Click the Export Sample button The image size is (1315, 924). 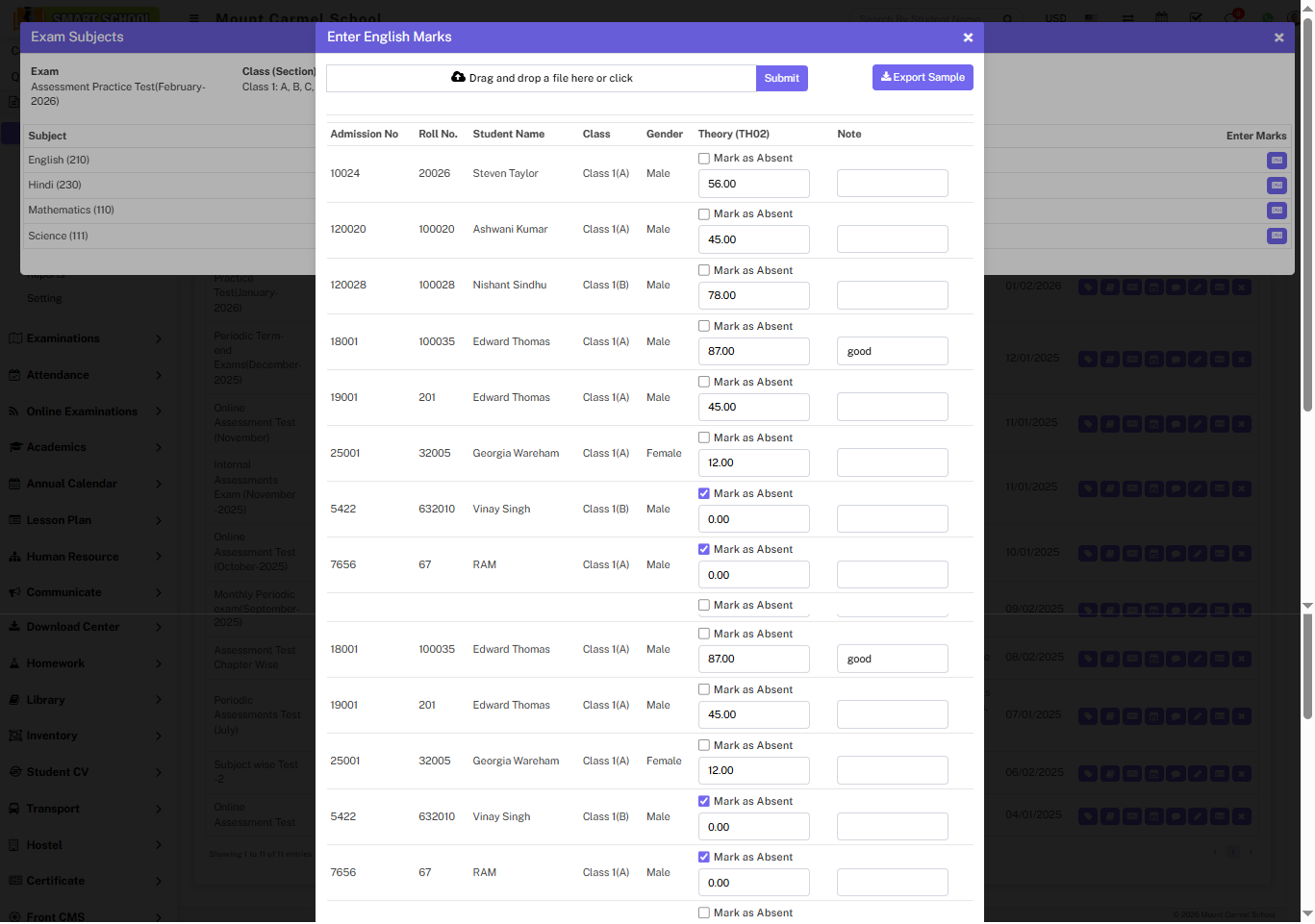coord(923,78)
